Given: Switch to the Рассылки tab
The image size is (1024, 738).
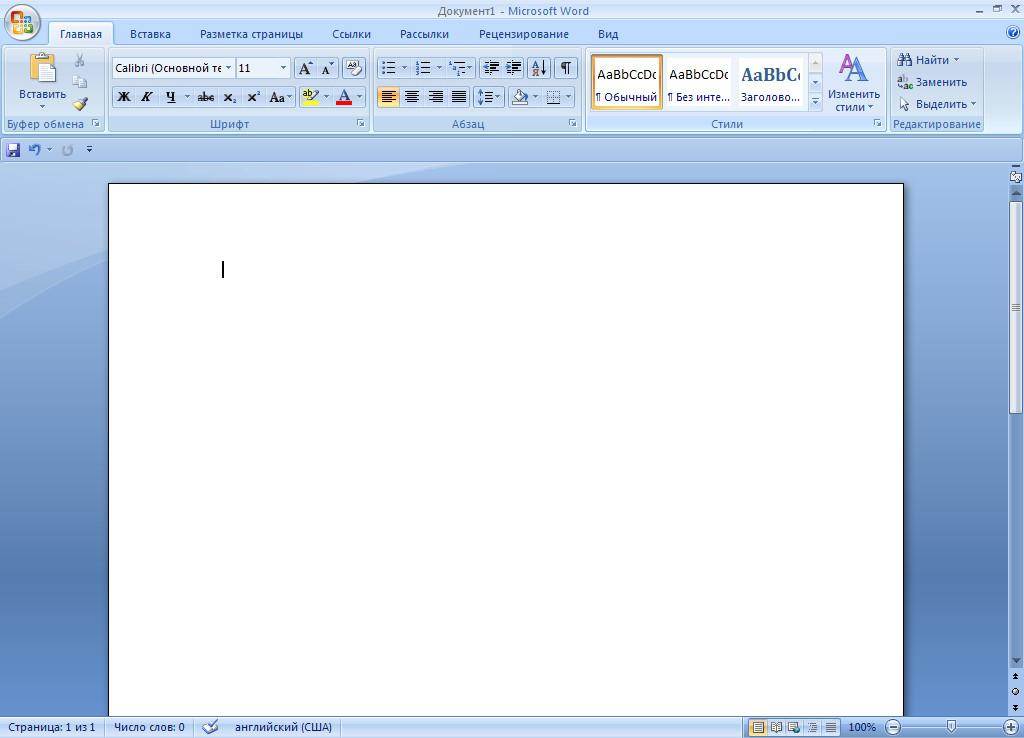Looking at the screenshot, I should [x=424, y=34].
